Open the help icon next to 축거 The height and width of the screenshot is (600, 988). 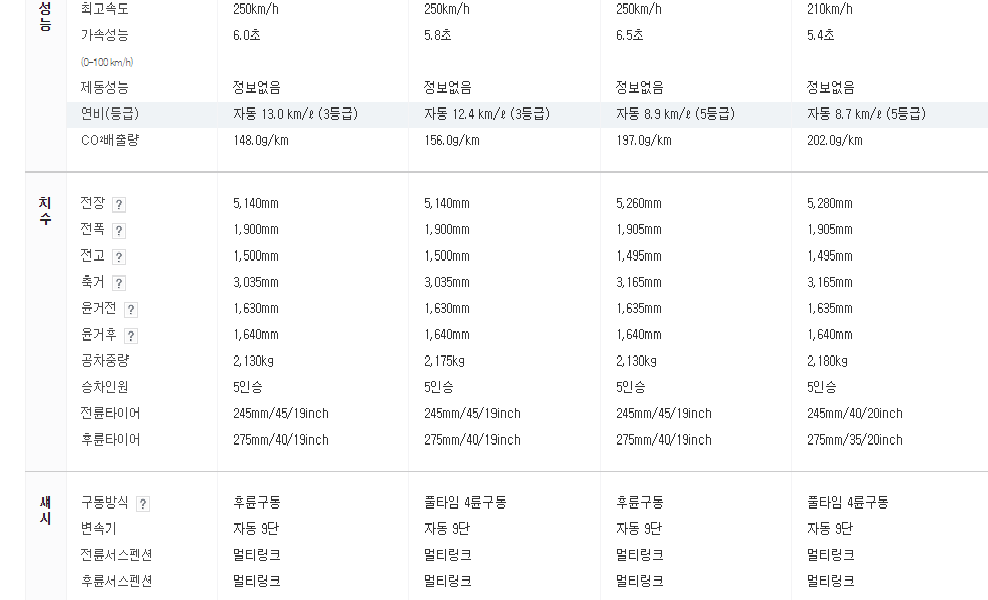(x=118, y=284)
